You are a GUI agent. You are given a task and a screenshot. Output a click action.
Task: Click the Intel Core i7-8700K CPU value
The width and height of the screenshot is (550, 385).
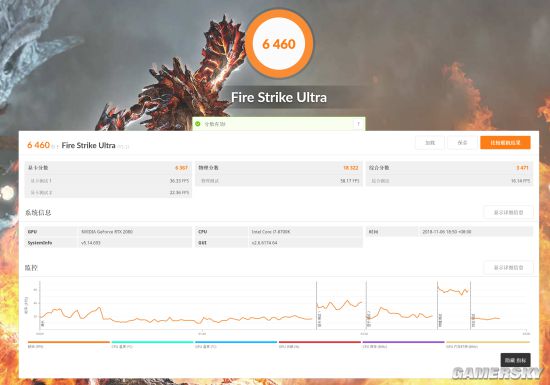click(271, 232)
